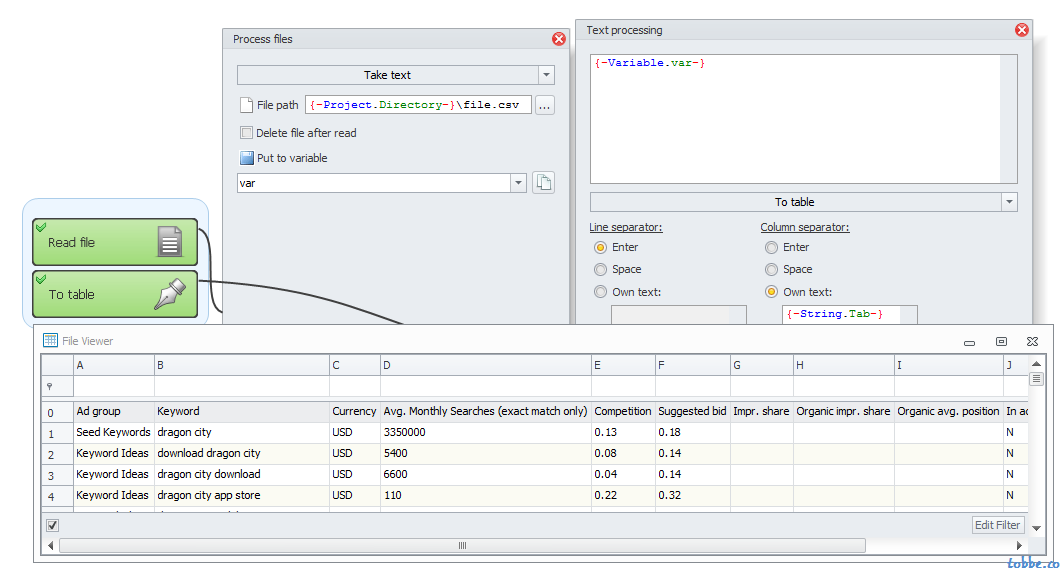Click the 'dragon city' keyword cell
Screen dimensions: 1064x575
(242, 432)
